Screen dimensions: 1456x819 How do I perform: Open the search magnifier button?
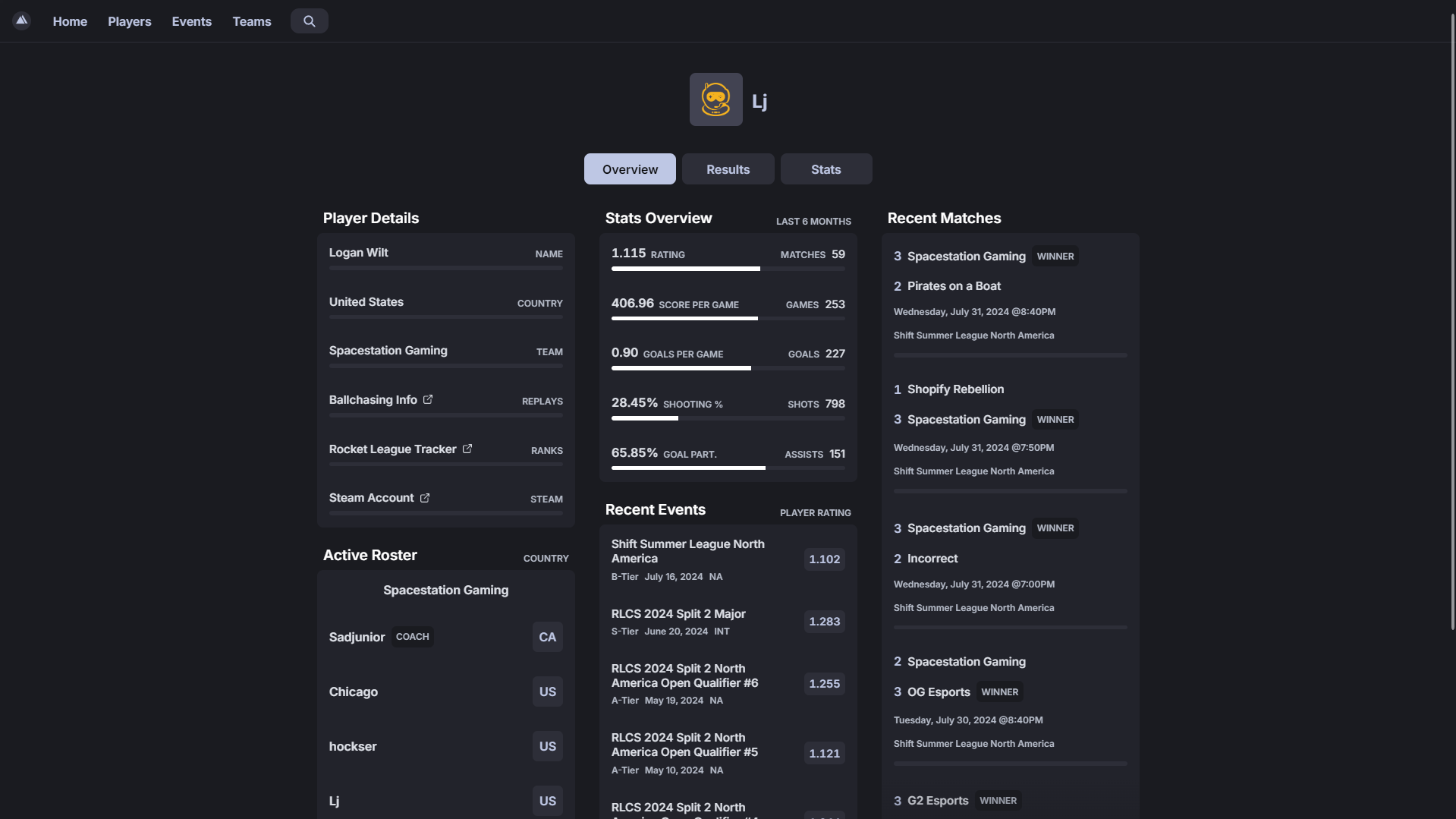tap(309, 21)
